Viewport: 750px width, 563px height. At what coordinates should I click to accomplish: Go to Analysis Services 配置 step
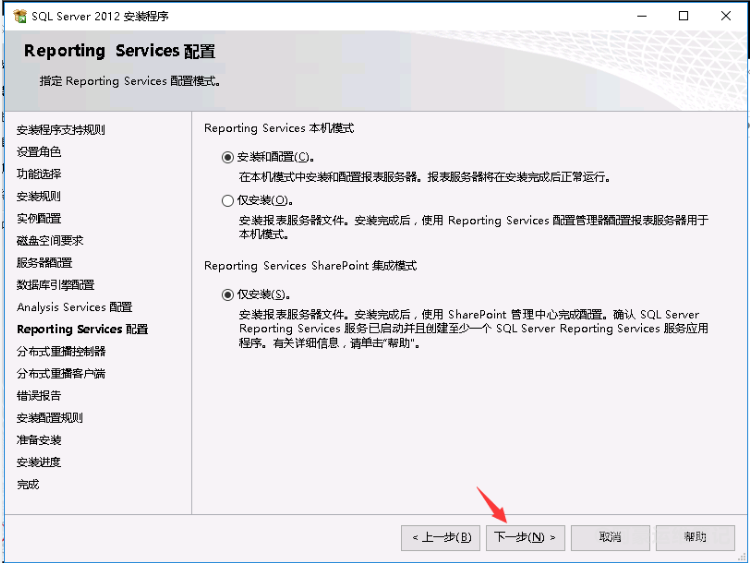tap(74, 307)
